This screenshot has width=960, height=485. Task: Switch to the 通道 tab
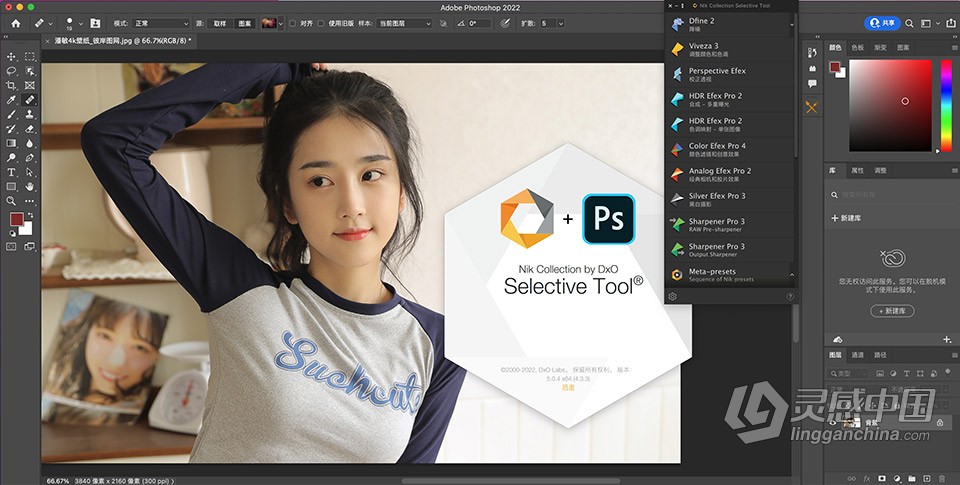(858, 355)
